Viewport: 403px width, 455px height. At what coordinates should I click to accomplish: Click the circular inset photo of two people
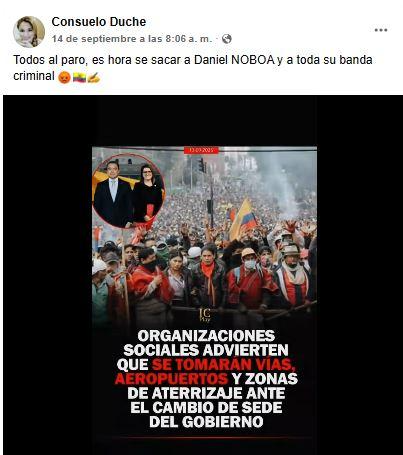tap(128, 191)
